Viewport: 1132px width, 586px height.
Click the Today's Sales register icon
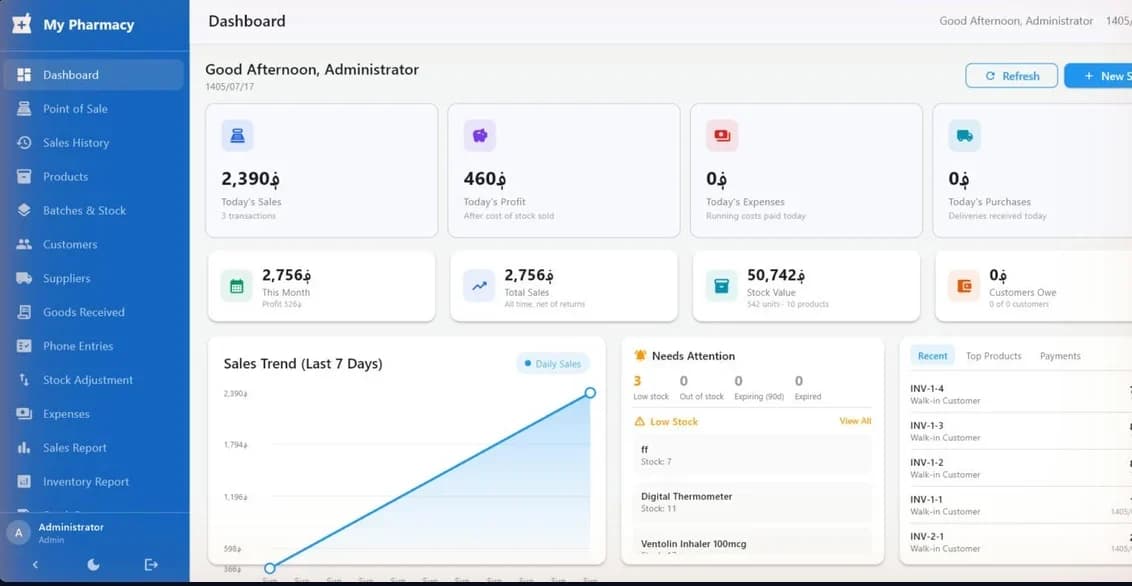coord(238,135)
